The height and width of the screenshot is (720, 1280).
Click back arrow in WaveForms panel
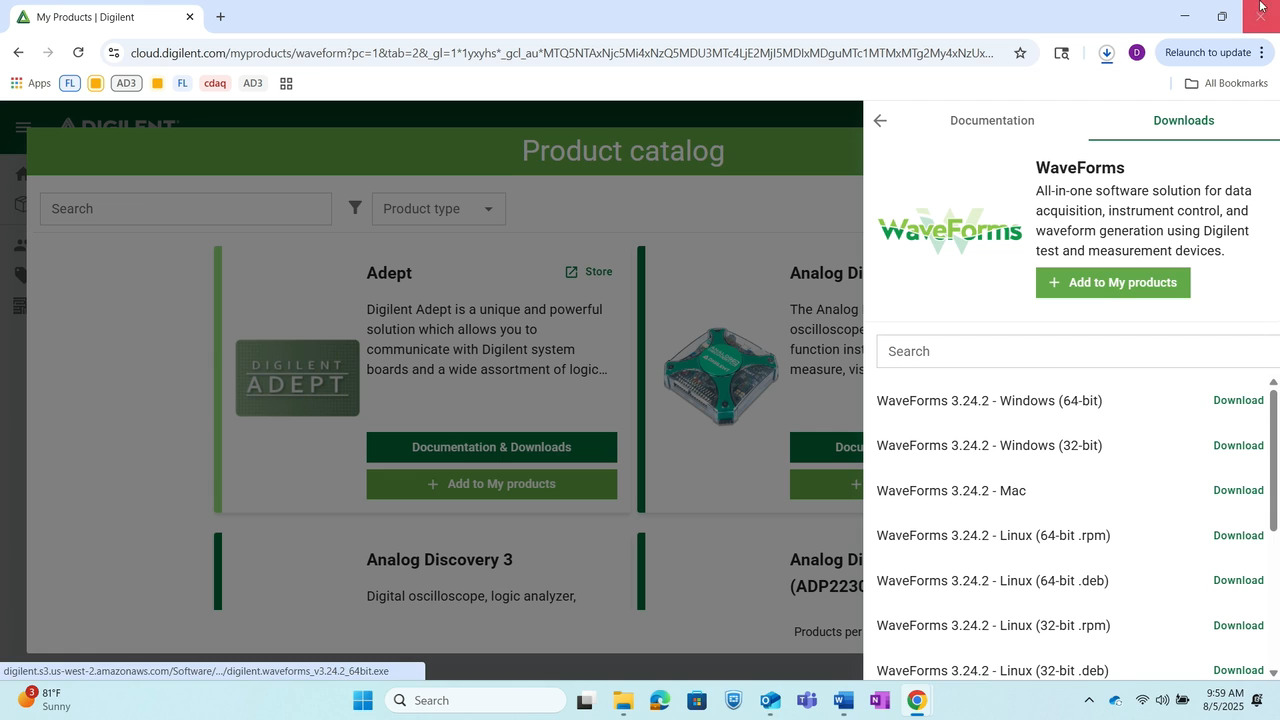pyautogui.click(x=880, y=121)
